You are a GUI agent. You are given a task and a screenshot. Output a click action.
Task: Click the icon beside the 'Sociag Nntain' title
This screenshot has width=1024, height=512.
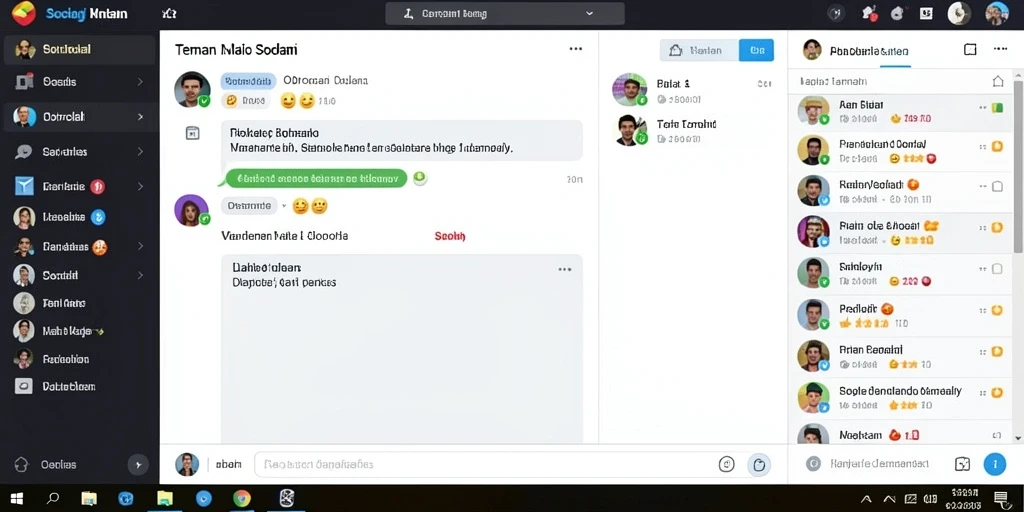[x=168, y=14]
